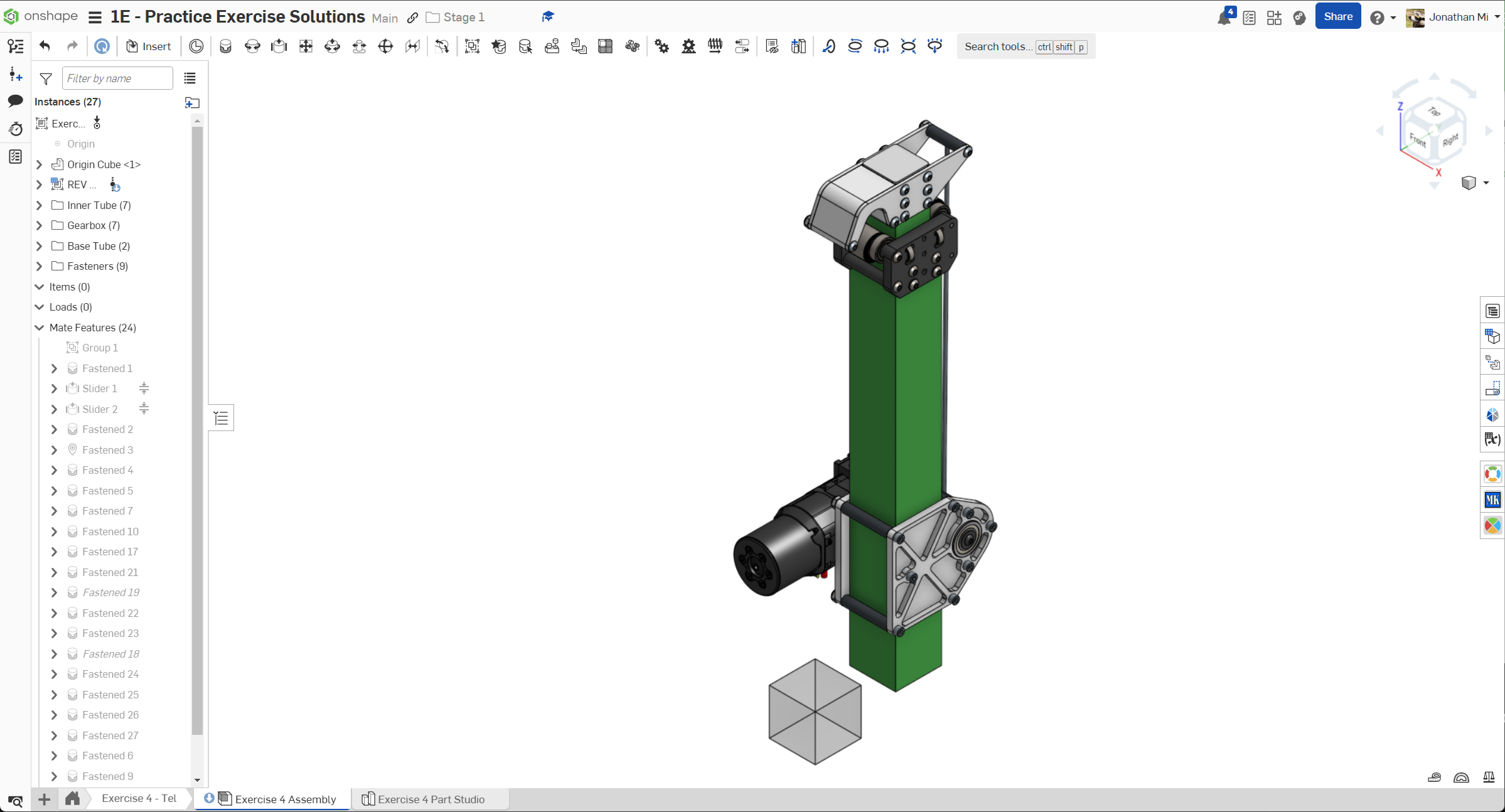Select the Slider mate tool
The width and height of the screenshot is (1505, 812).
click(x=279, y=46)
